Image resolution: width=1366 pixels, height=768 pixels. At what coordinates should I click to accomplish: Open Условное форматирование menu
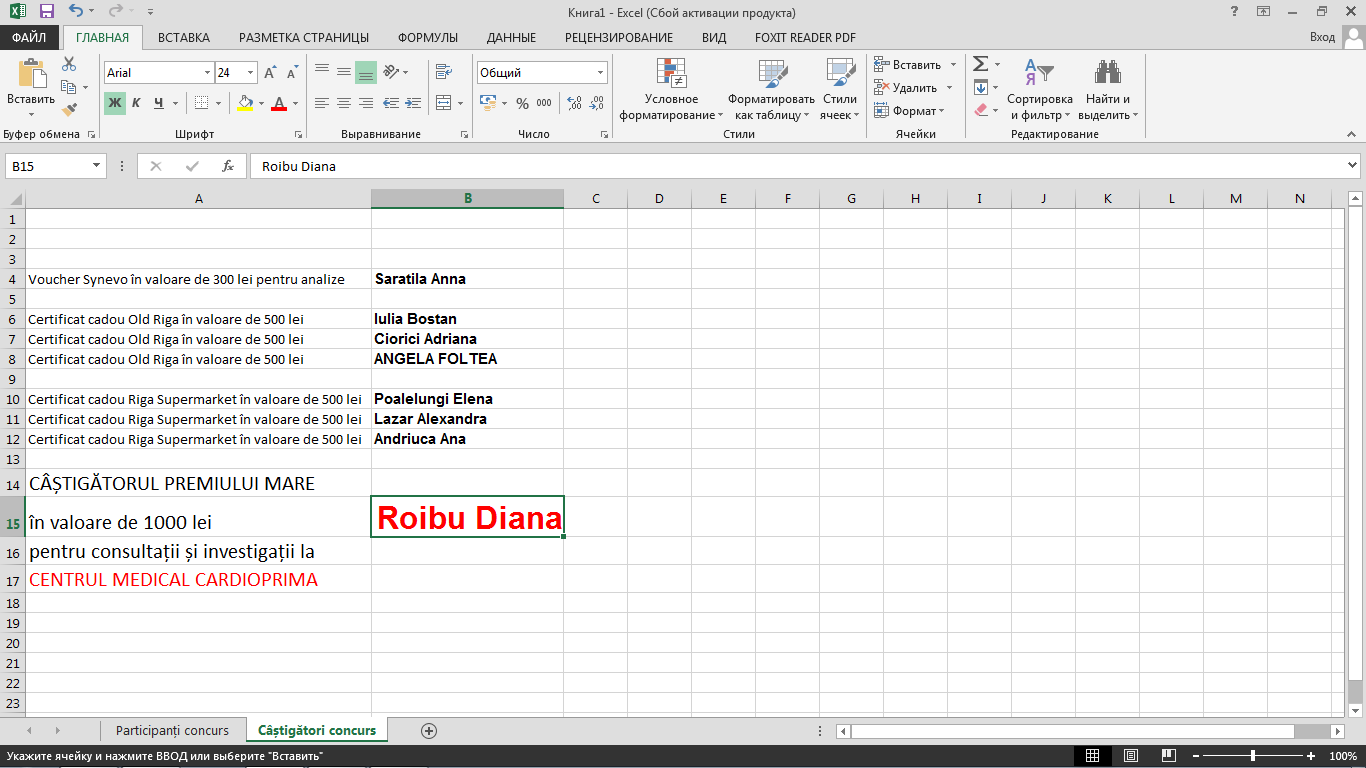(x=671, y=89)
